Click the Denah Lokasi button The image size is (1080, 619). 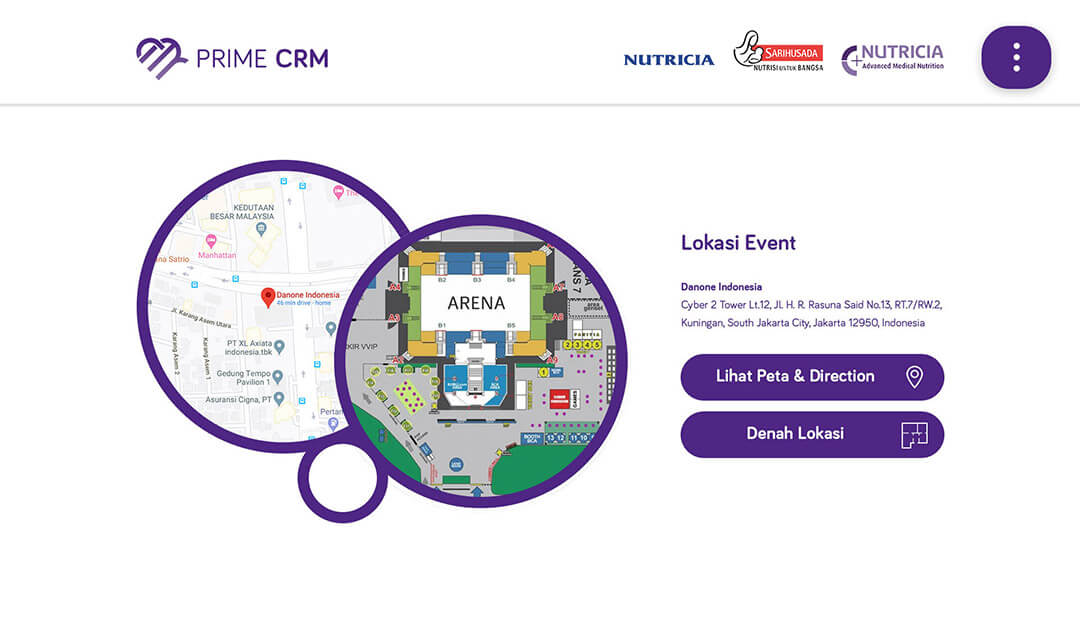pyautogui.click(x=812, y=434)
